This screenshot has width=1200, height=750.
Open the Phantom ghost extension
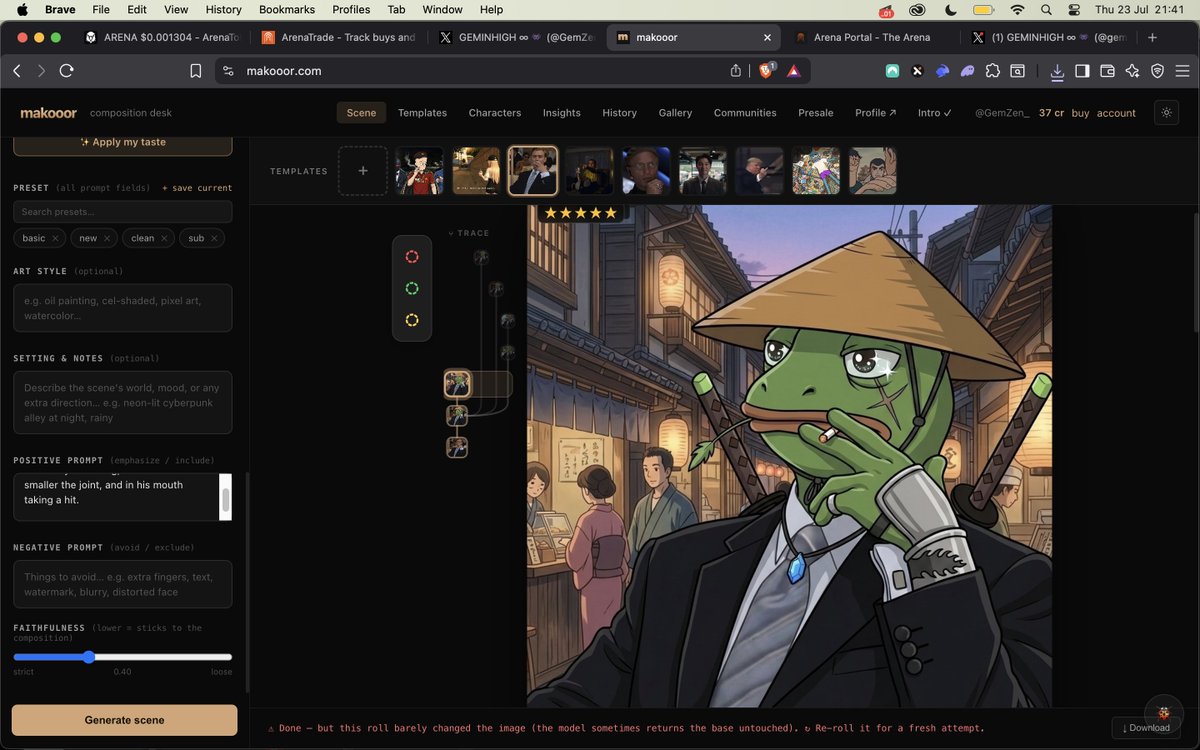click(x=967, y=71)
